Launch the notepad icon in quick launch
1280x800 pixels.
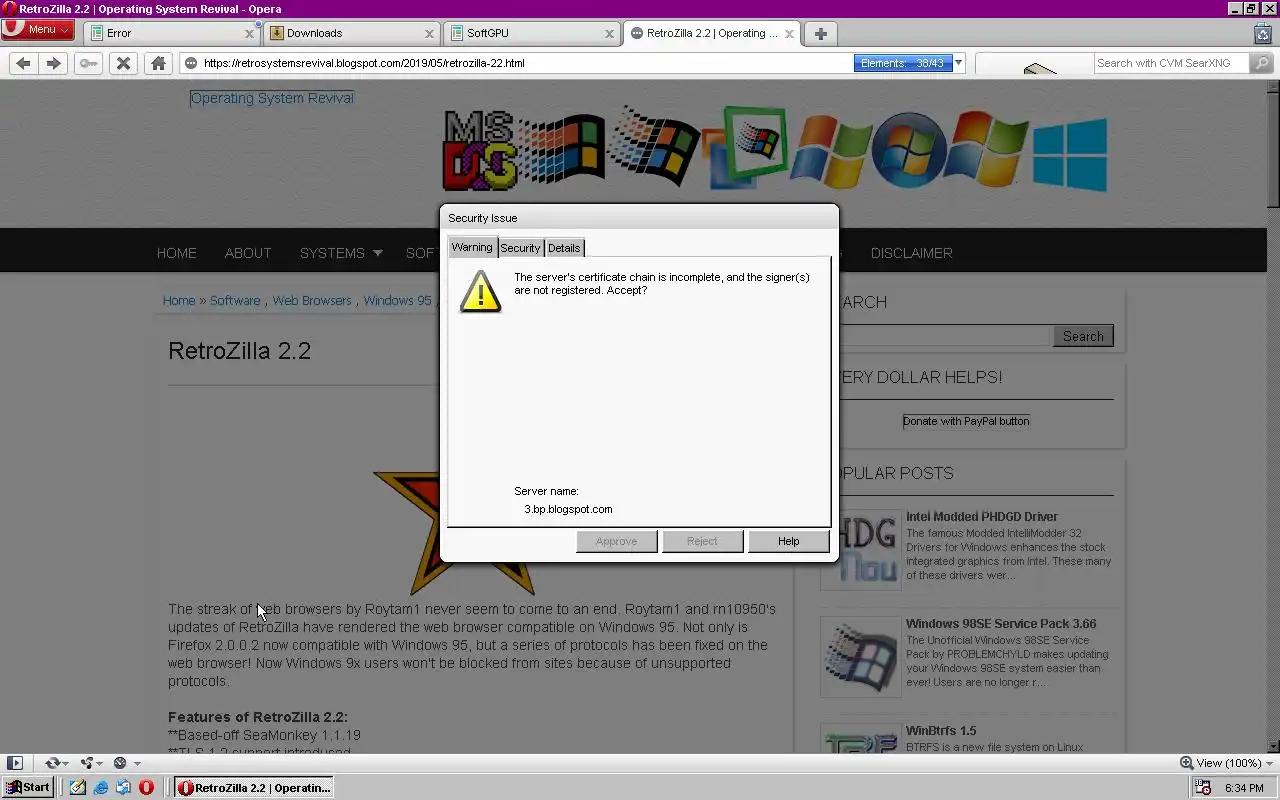(x=78, y=787)
